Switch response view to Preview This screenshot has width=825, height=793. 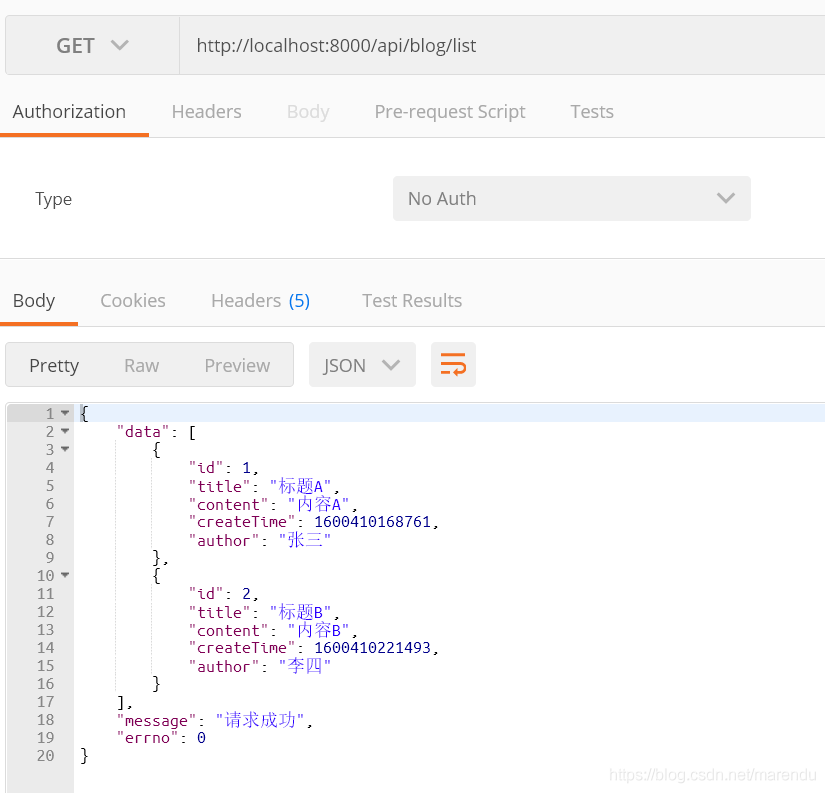237,365
